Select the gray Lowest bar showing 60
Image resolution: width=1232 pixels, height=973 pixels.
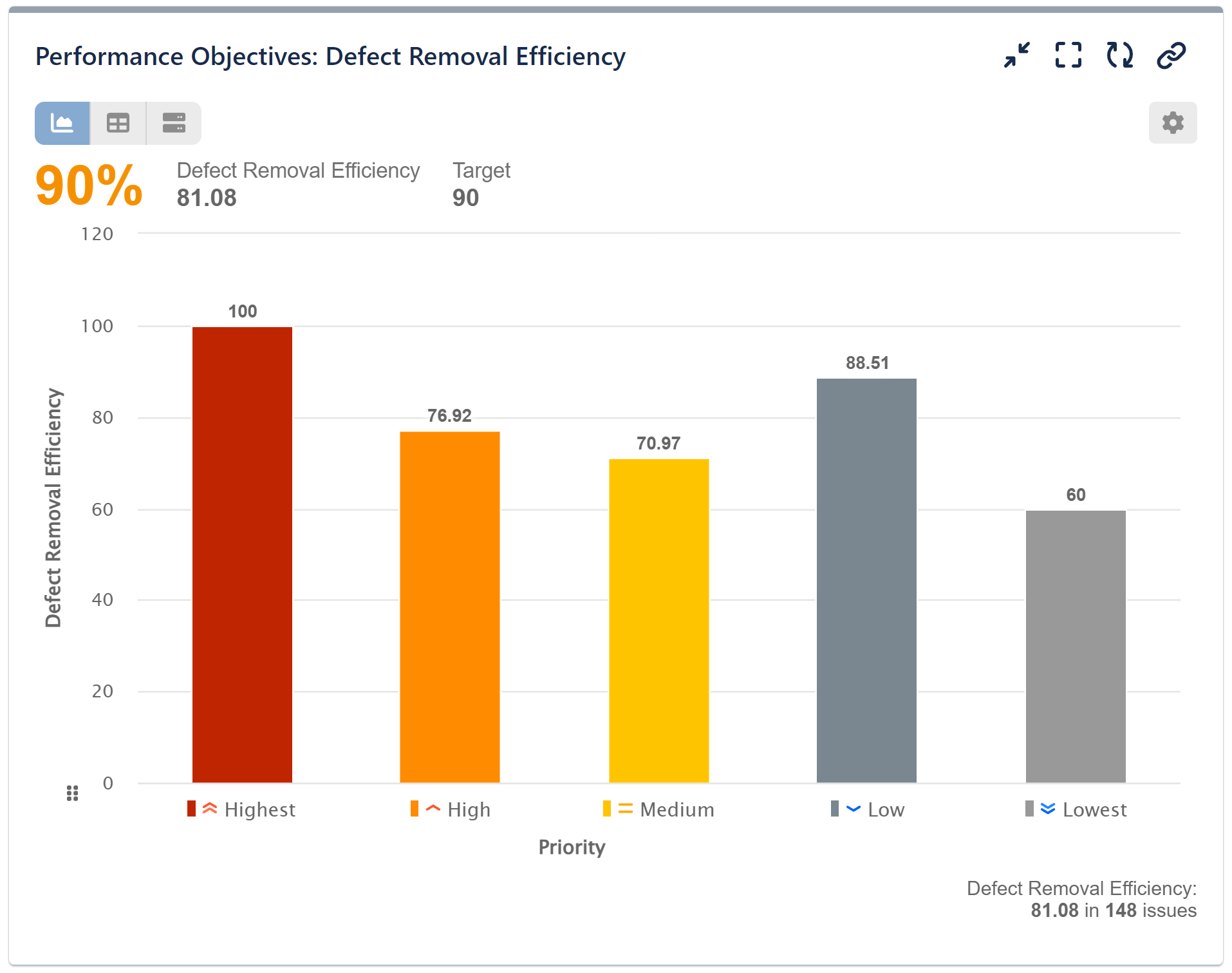point(1076,644)
